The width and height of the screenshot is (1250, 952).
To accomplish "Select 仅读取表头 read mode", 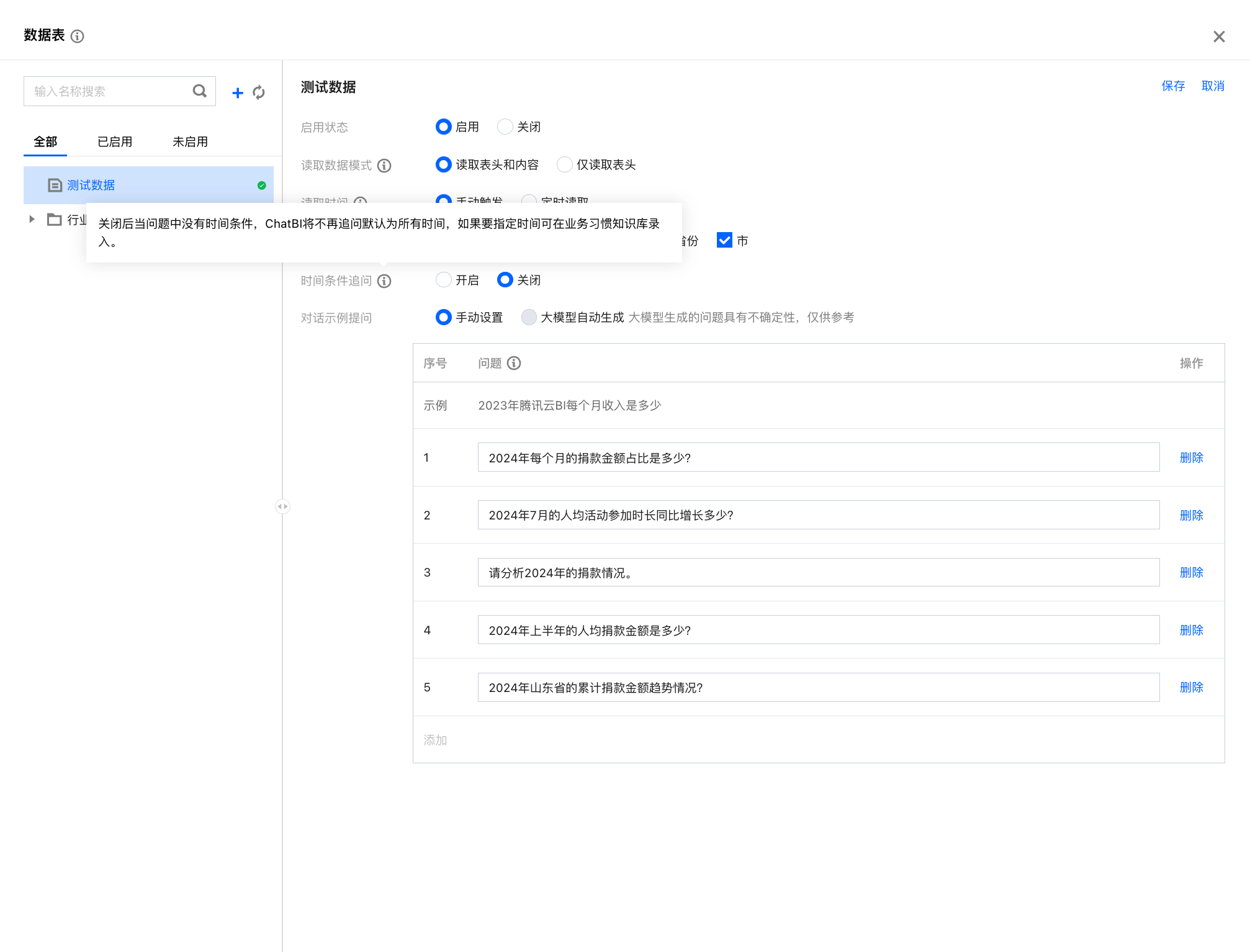I will pos(564,164).
